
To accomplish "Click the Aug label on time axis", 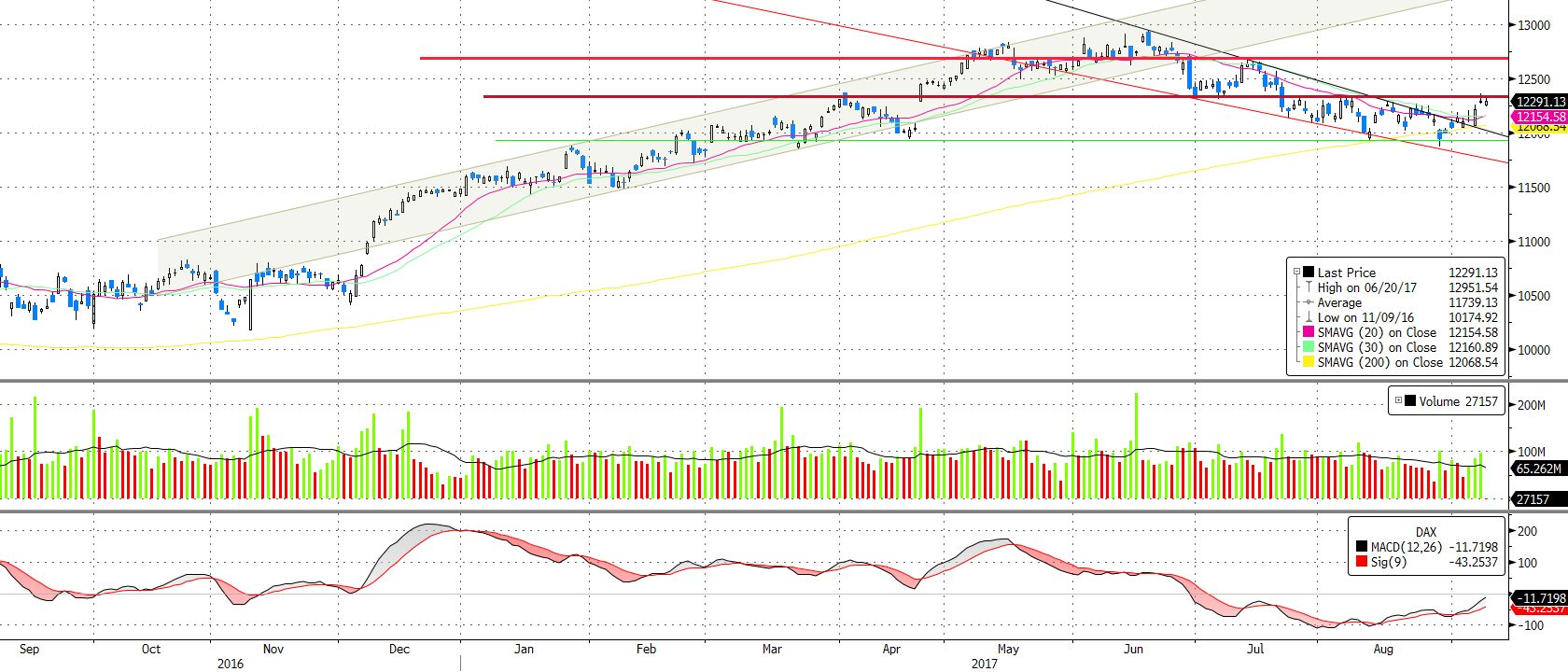I will 1383,649.
